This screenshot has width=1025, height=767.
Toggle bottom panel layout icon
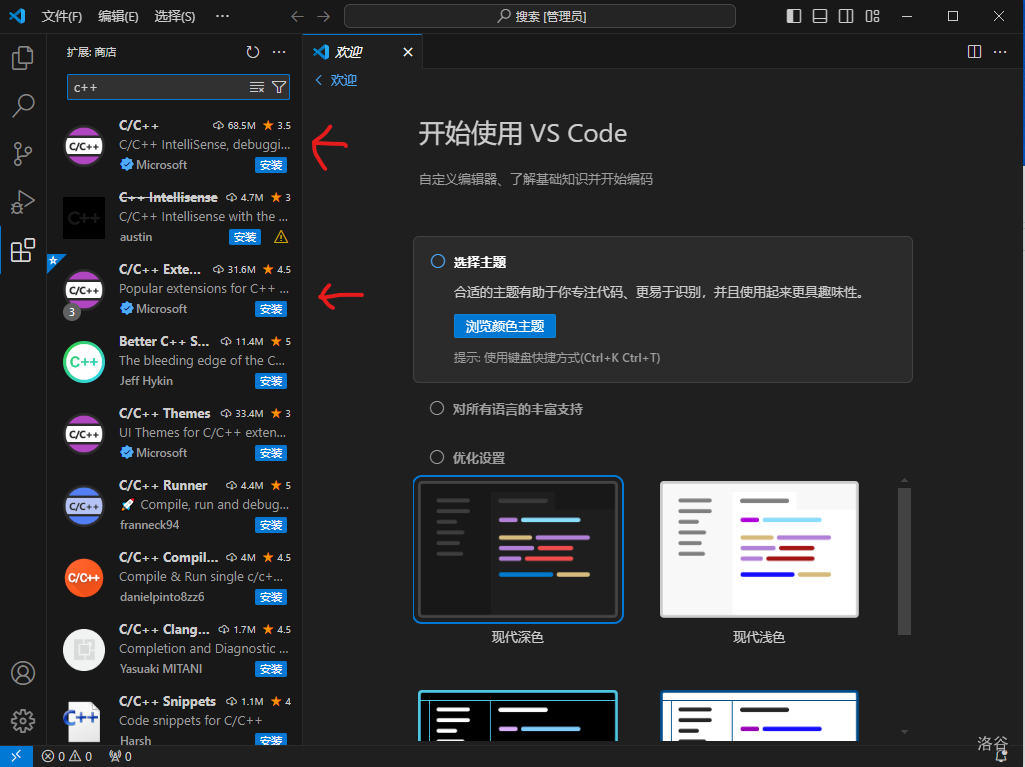[820, 16]
